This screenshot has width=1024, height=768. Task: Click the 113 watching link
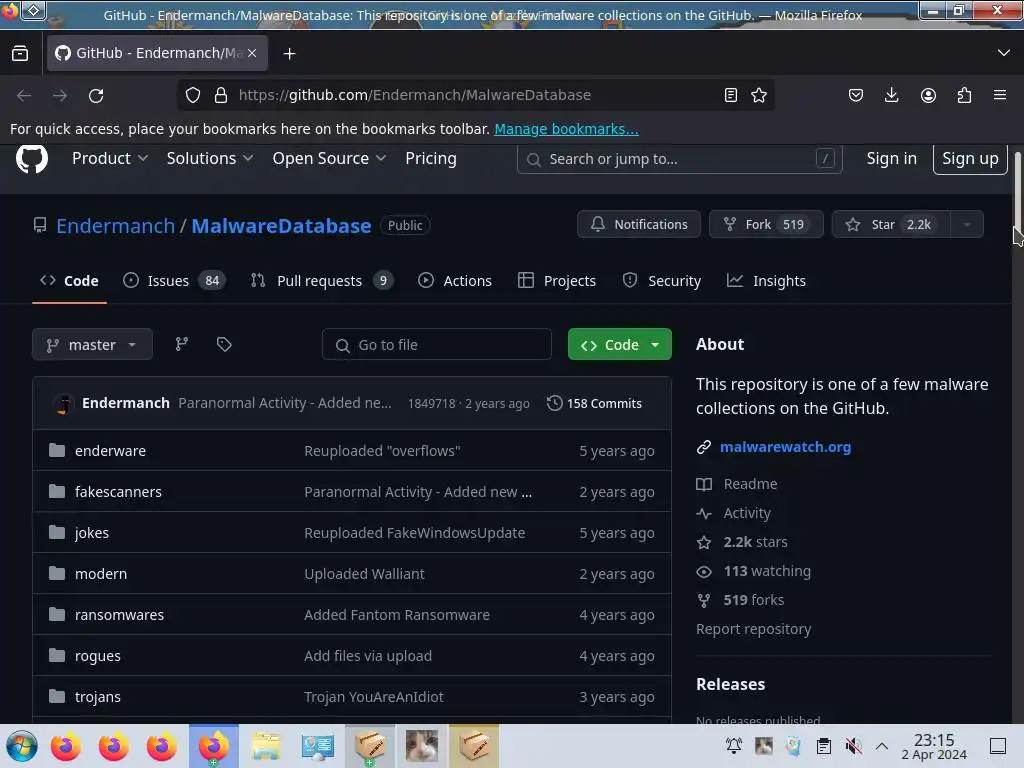click(767, 571)
